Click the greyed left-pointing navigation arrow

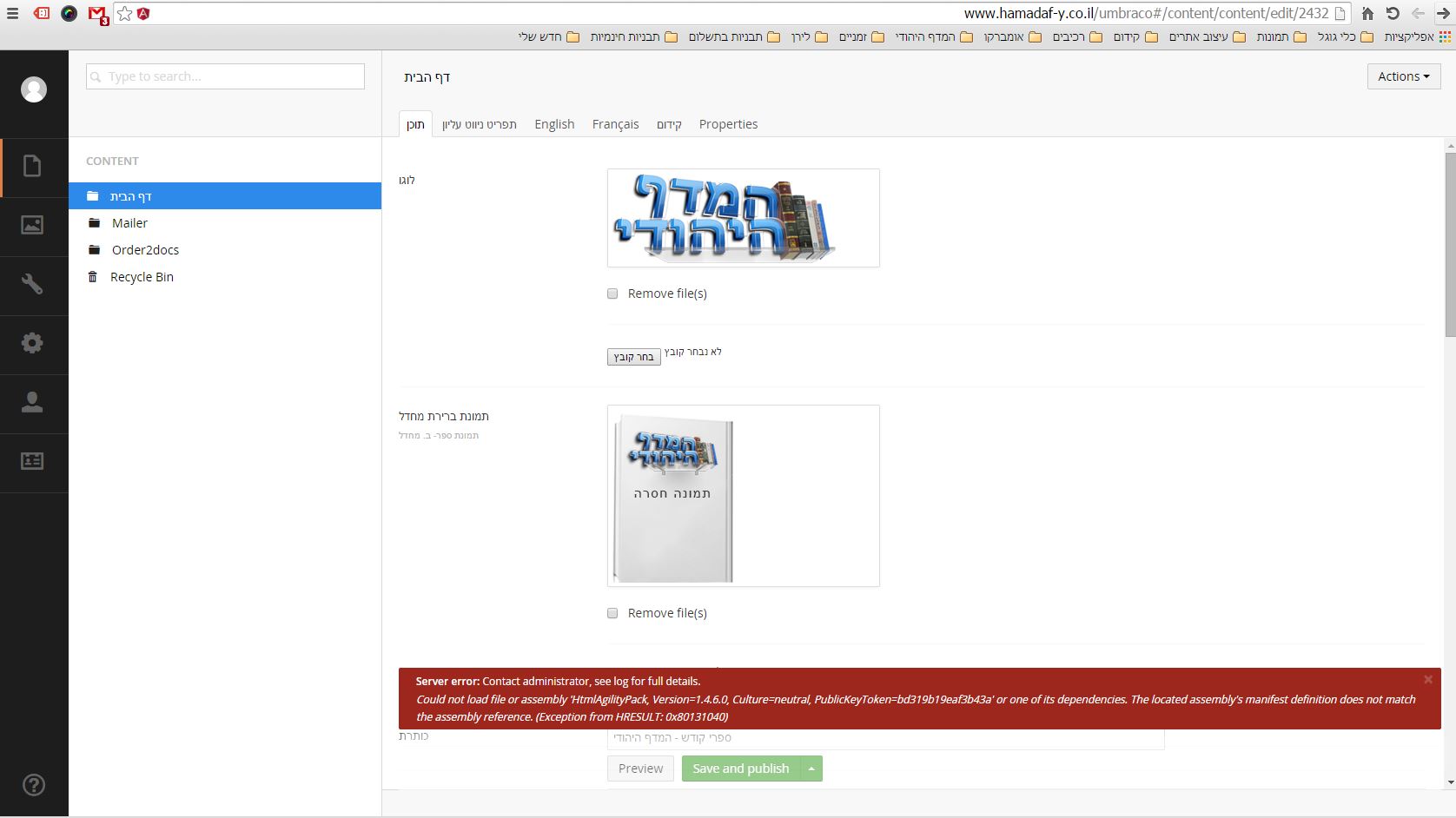point(1418,13)
